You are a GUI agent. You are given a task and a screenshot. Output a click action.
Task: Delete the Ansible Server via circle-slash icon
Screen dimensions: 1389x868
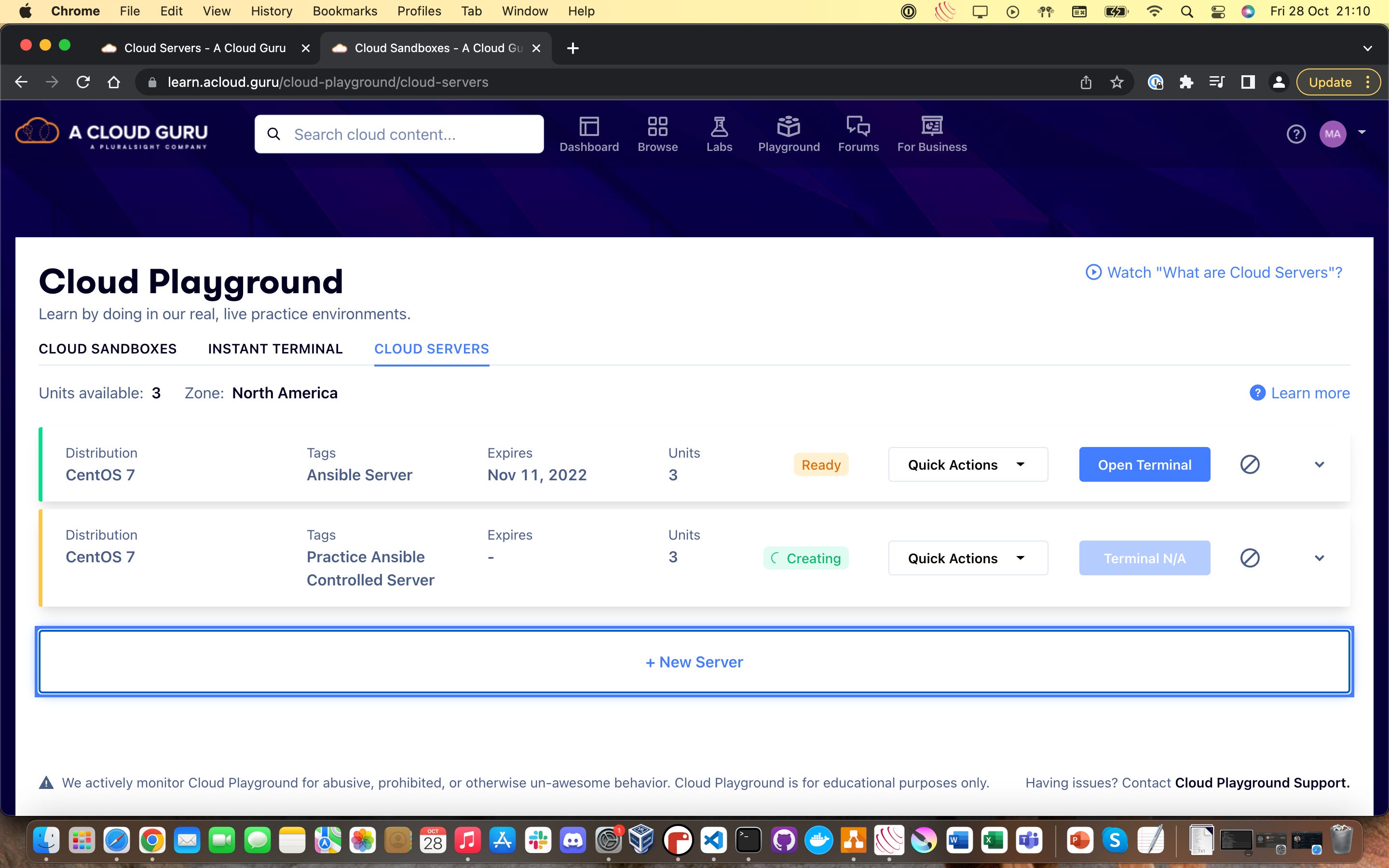point(1250,464)
